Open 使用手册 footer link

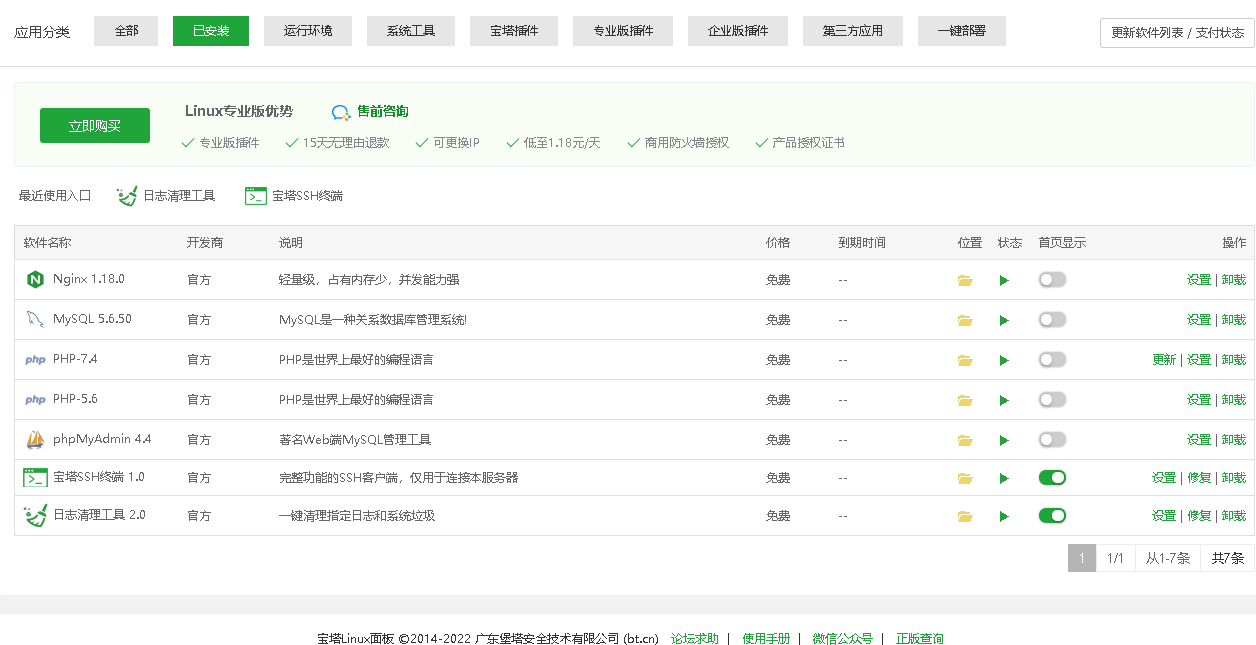[766, 639]
